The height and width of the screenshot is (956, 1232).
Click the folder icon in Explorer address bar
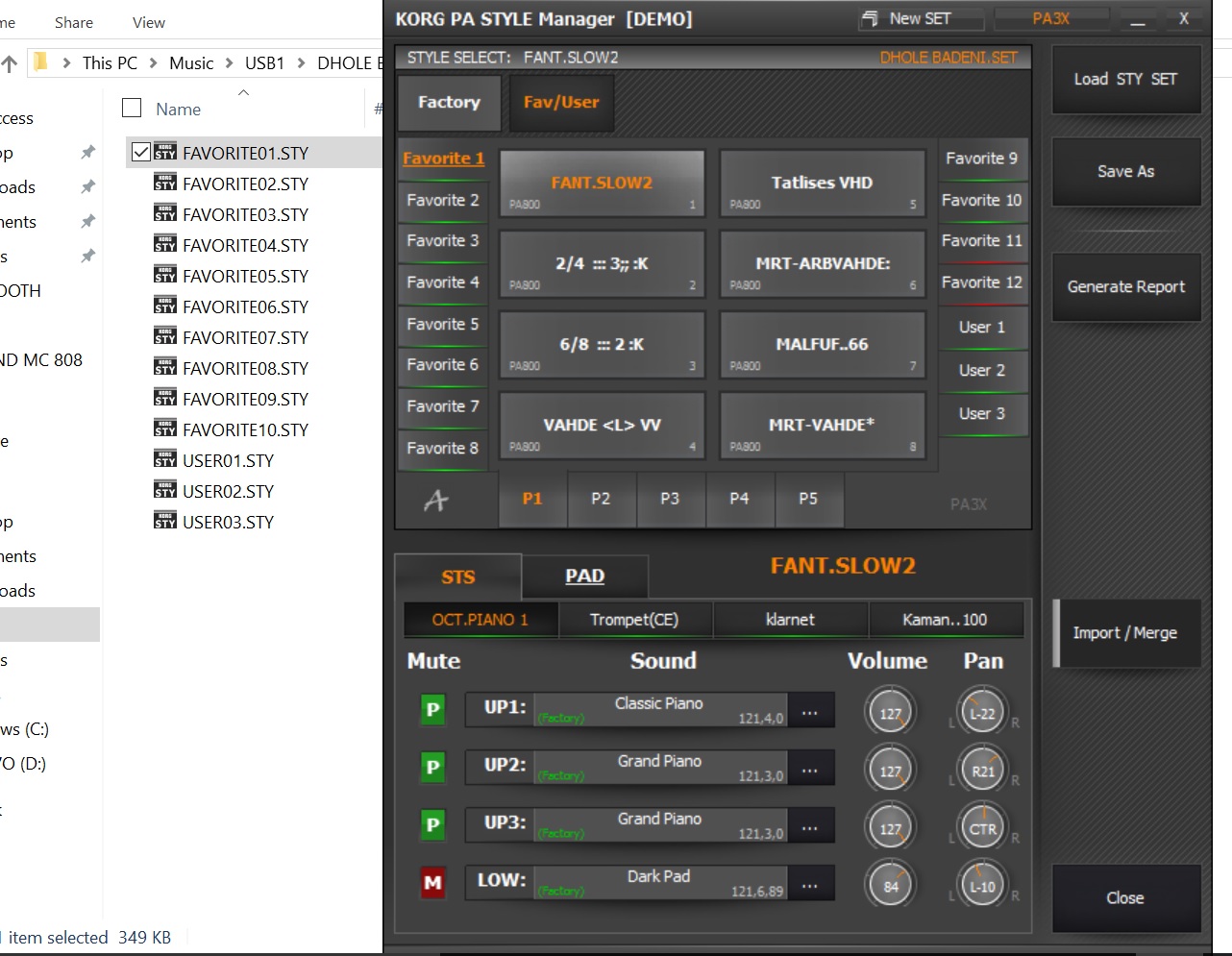click(40, 62)
